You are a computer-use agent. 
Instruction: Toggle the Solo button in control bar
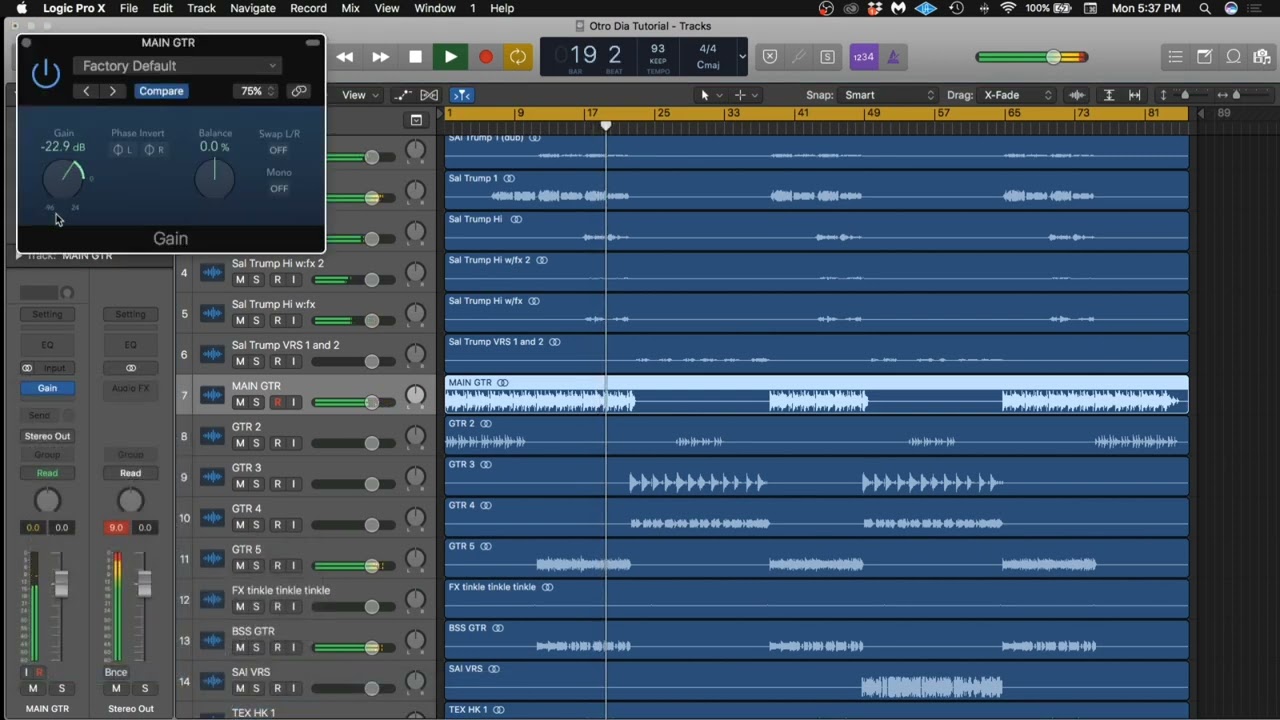(828, 57)
